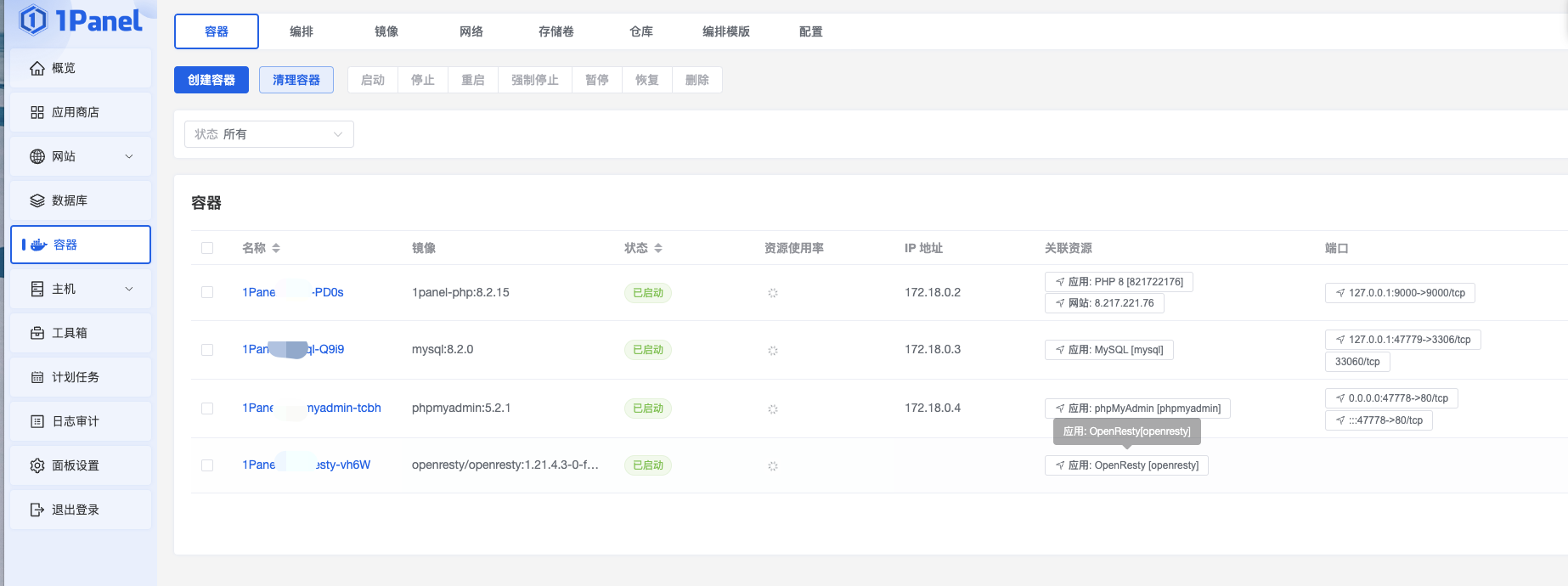This screenshot has height=586, width=1568.
Task: Click the 127.0.0.1:47779->3306/tcp port tag
Action: point(1402,340)
